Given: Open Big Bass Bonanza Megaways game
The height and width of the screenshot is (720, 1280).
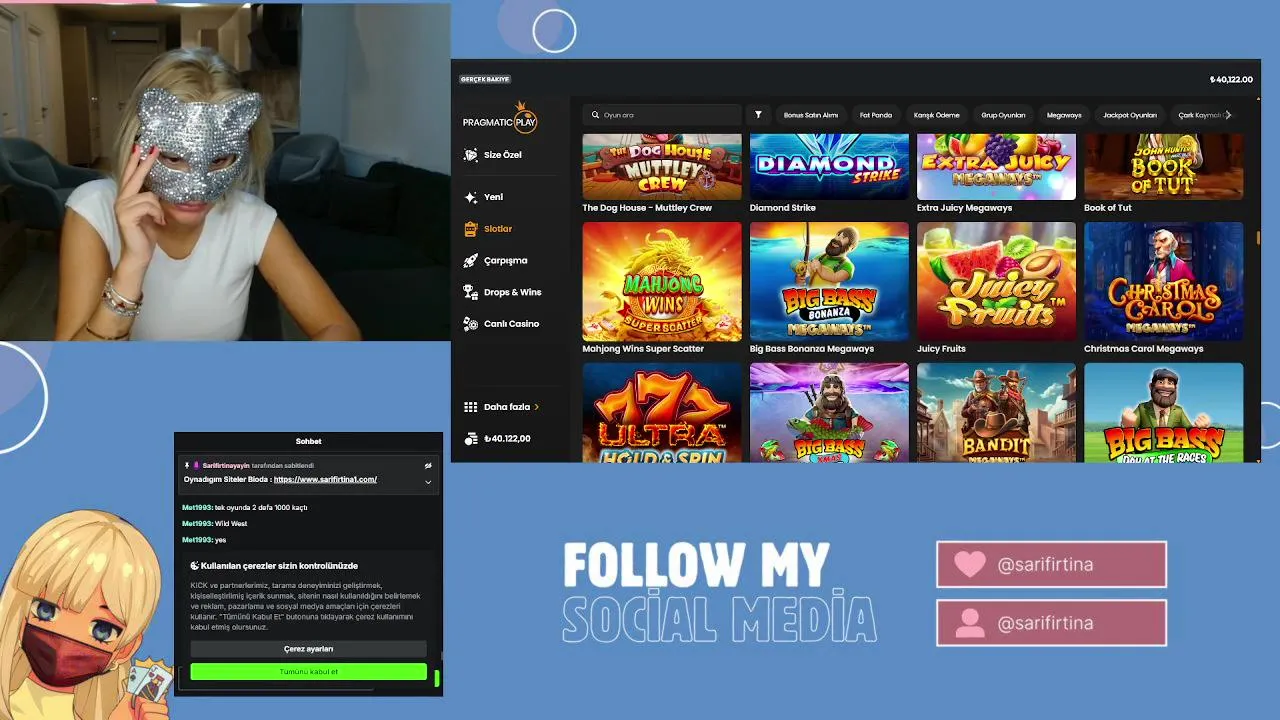Looking at the screenshot, I should (829, 281).
